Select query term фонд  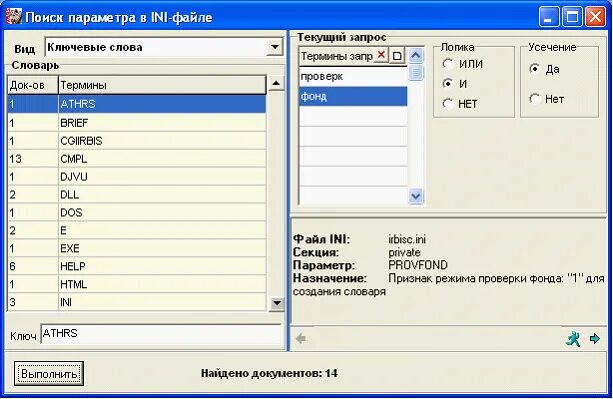pos(353,96)
